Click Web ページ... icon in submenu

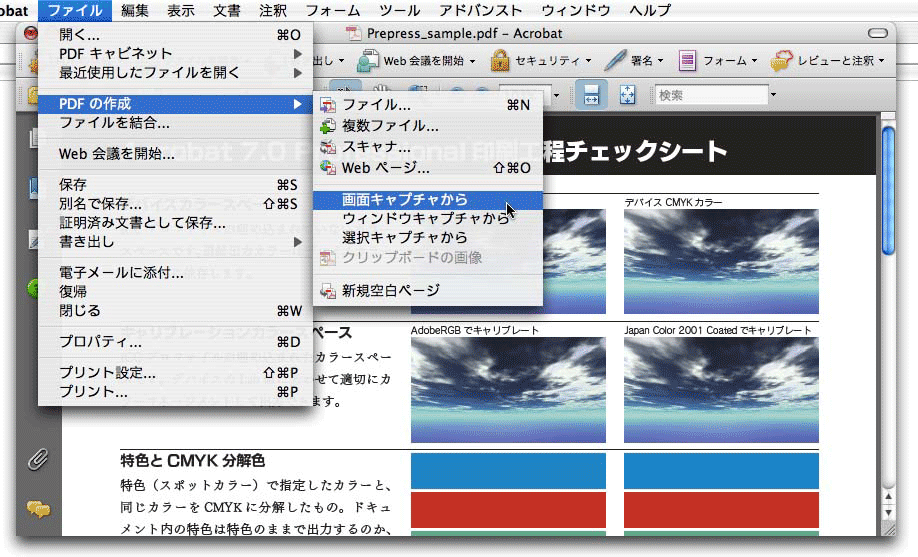[x=328, y=168]
